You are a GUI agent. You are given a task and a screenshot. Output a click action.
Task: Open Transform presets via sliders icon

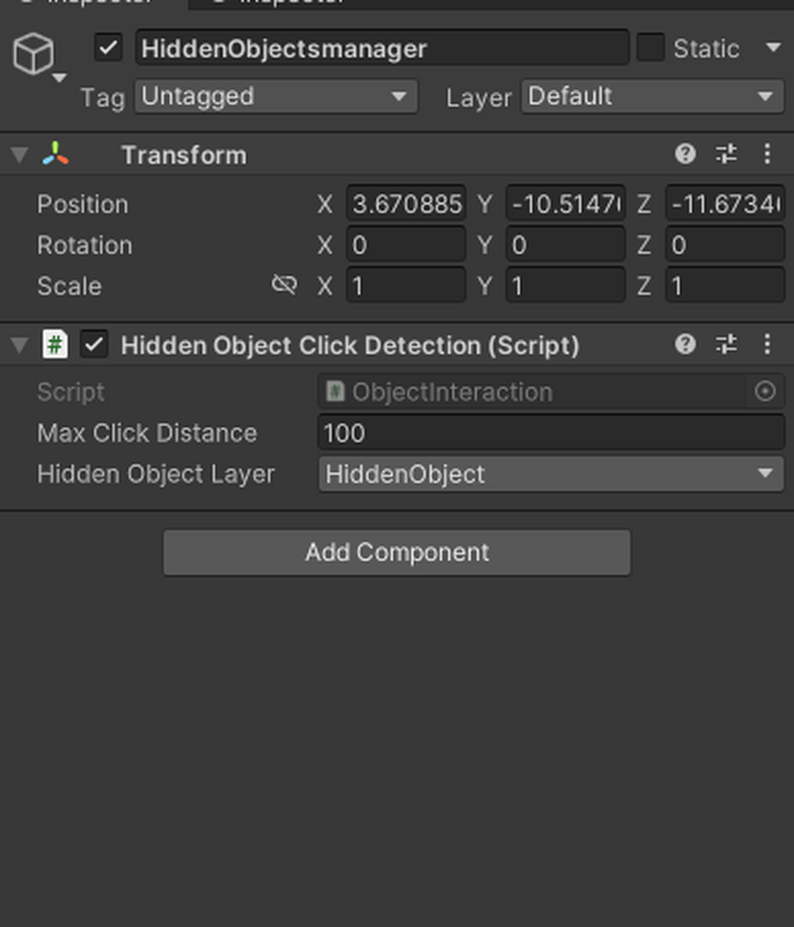point(726,154)
